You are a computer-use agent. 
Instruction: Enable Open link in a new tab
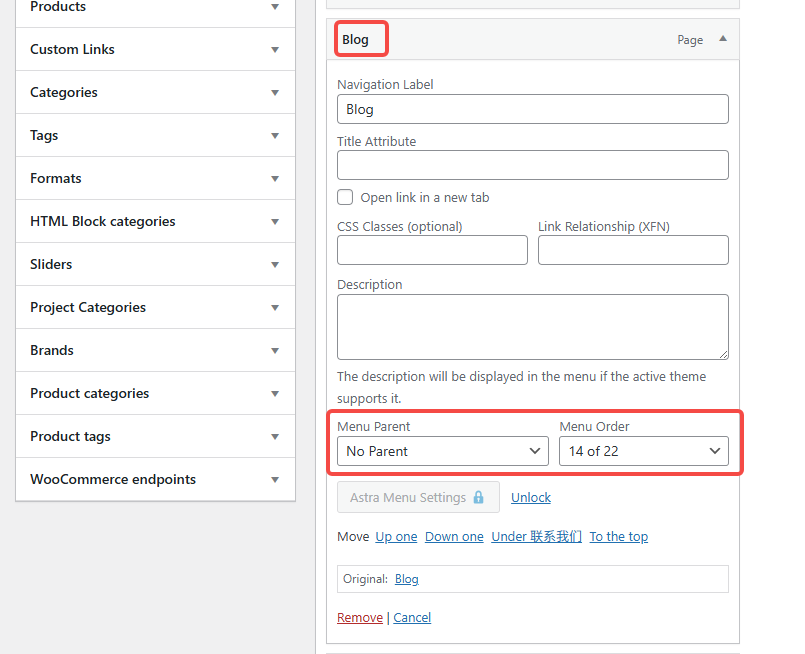pos(344,197)
